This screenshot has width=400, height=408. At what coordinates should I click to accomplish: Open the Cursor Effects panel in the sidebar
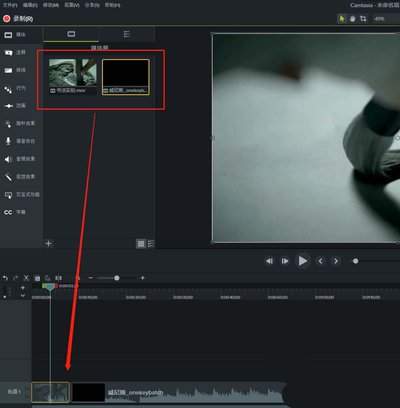pyautogui.click(x=19, y=124)
